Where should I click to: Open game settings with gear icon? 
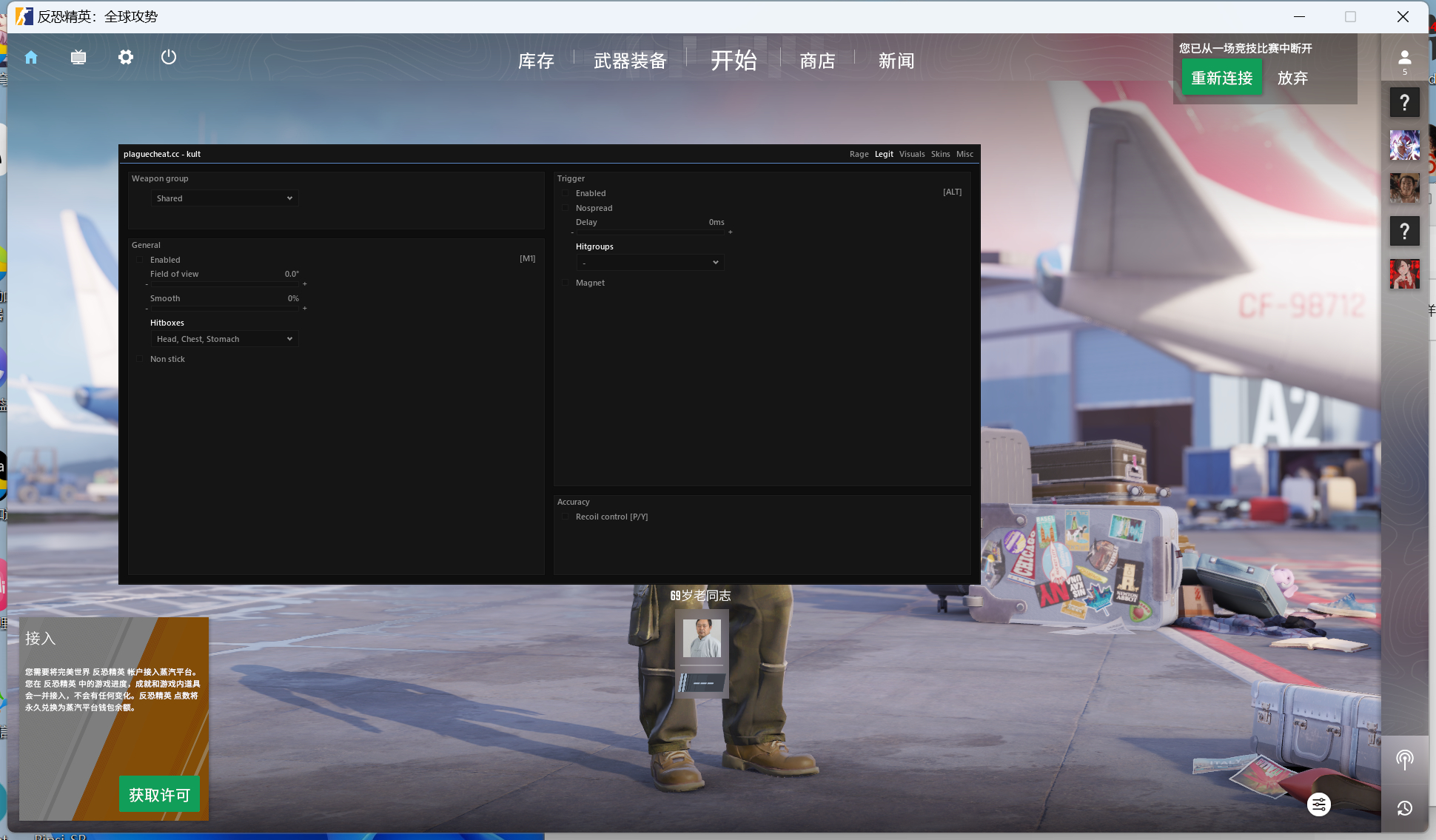pos(125,57)
